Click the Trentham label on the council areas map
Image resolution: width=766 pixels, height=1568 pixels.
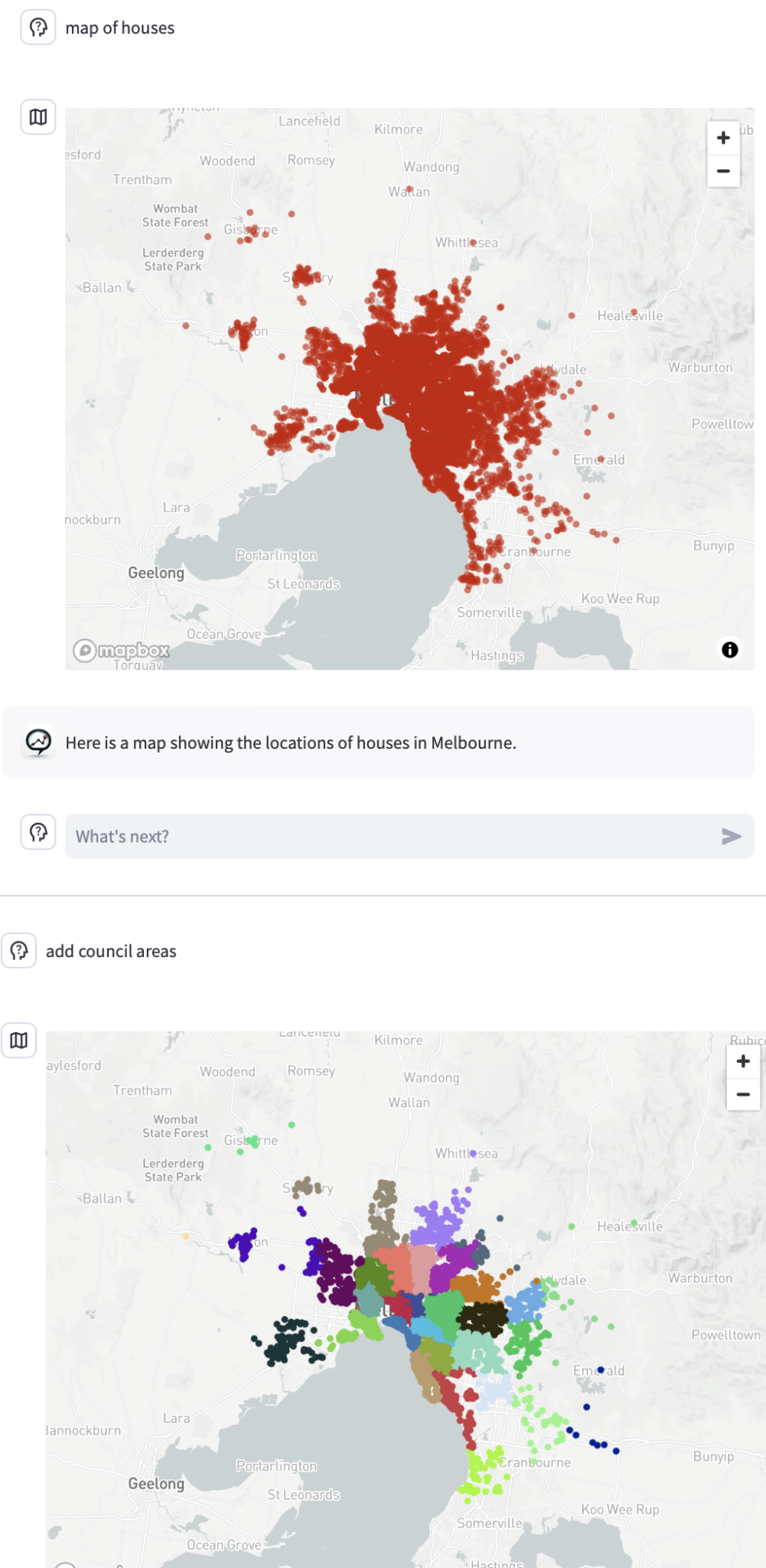142,1090
